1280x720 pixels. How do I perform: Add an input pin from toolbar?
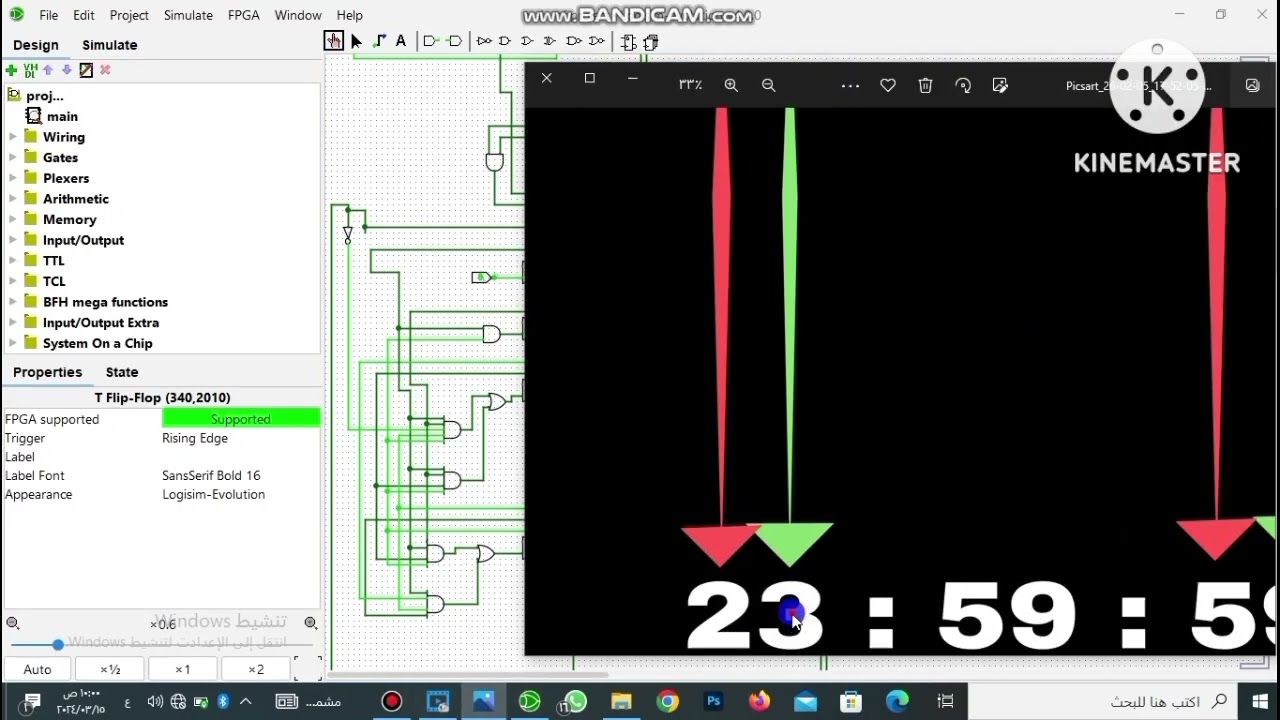tap(430, 41)
